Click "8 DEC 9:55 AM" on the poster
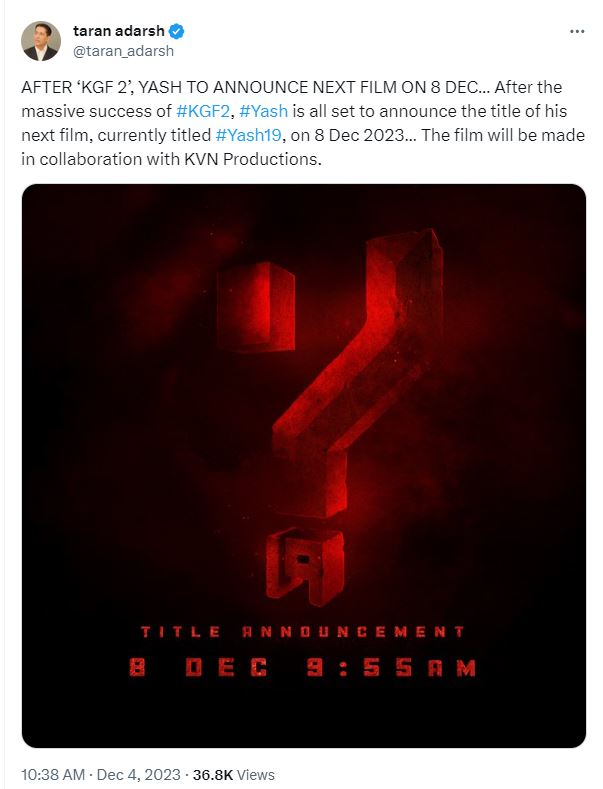 click(302, 669)
